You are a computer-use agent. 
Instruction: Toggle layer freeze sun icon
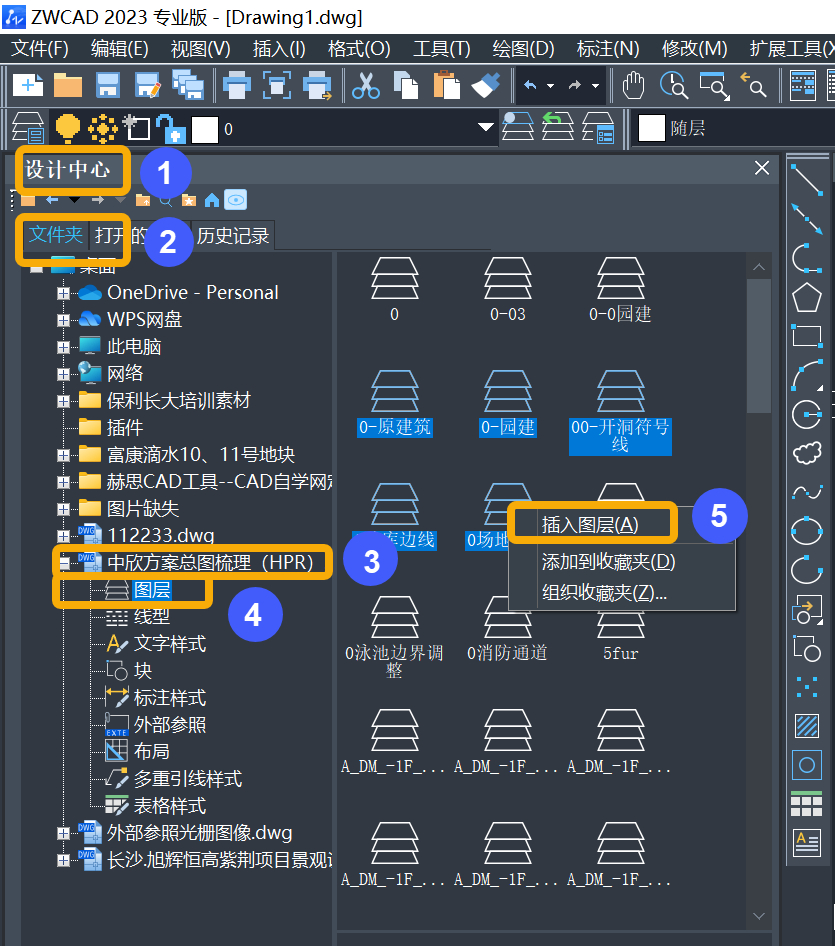[x=103, y=129]
